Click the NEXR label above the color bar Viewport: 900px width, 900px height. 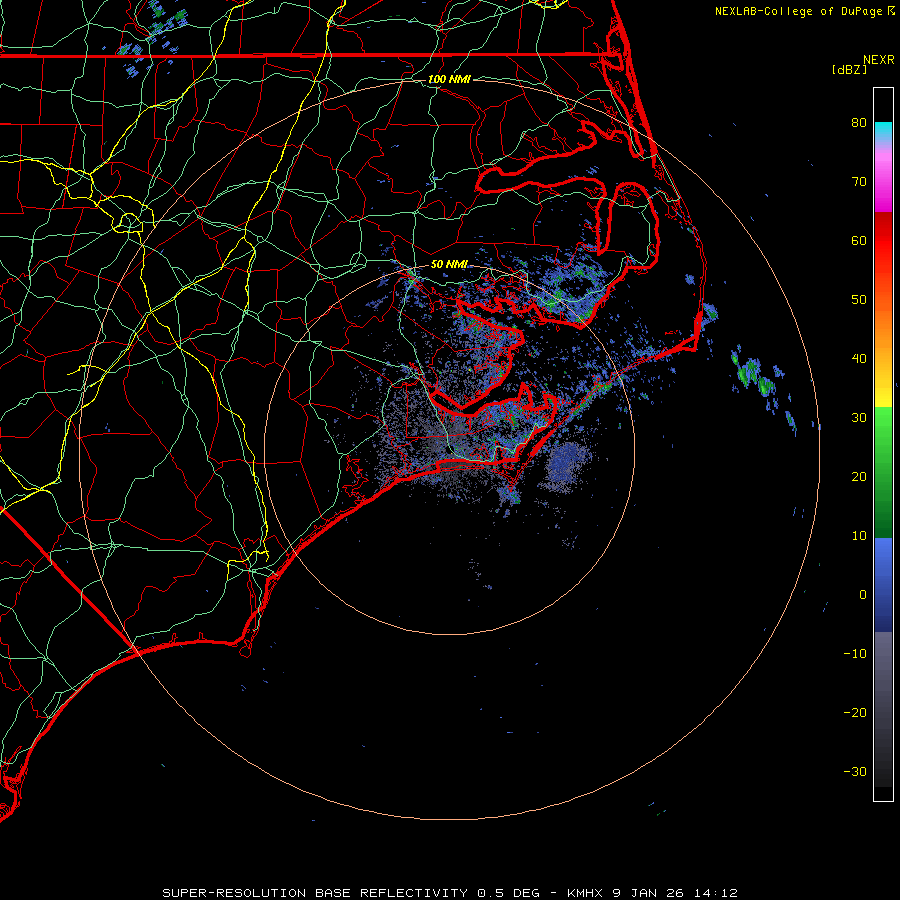[879, 60]
